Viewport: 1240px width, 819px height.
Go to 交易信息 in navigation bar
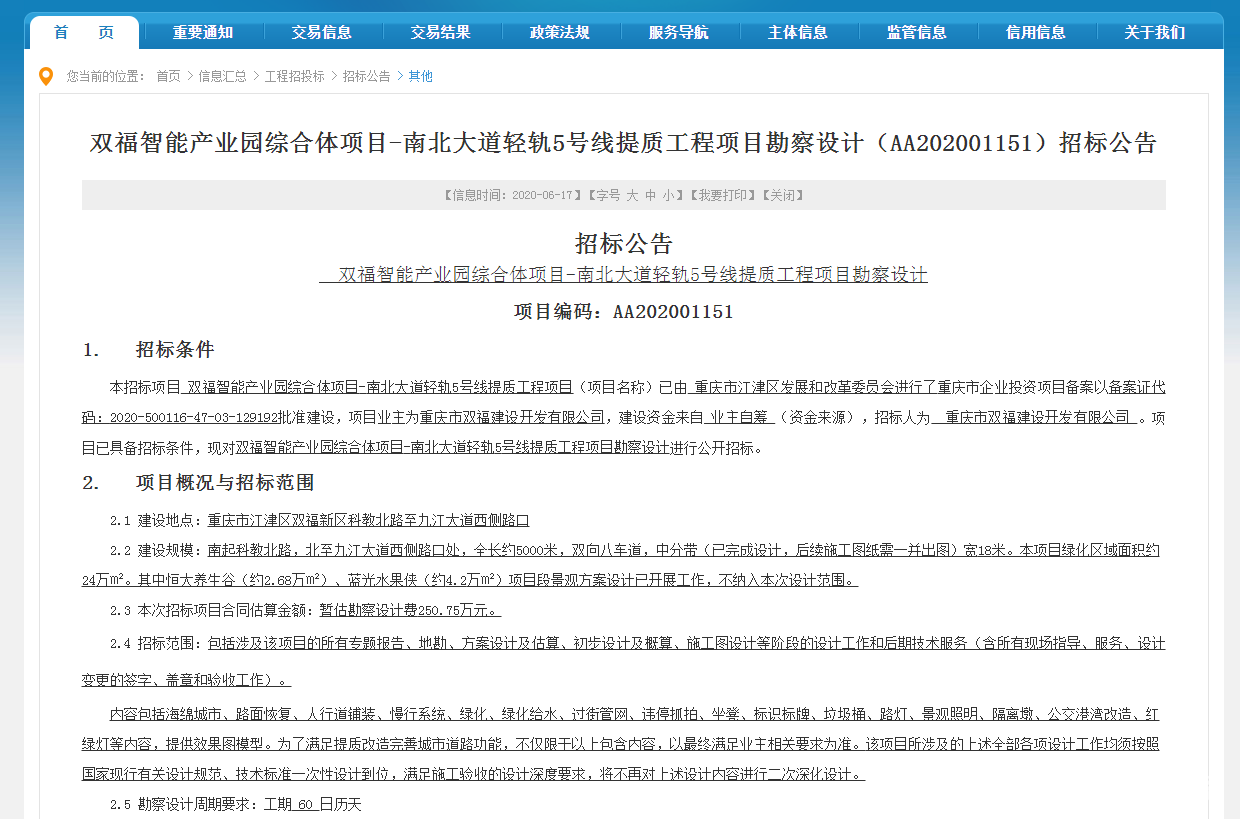click(x=322, y=33)
